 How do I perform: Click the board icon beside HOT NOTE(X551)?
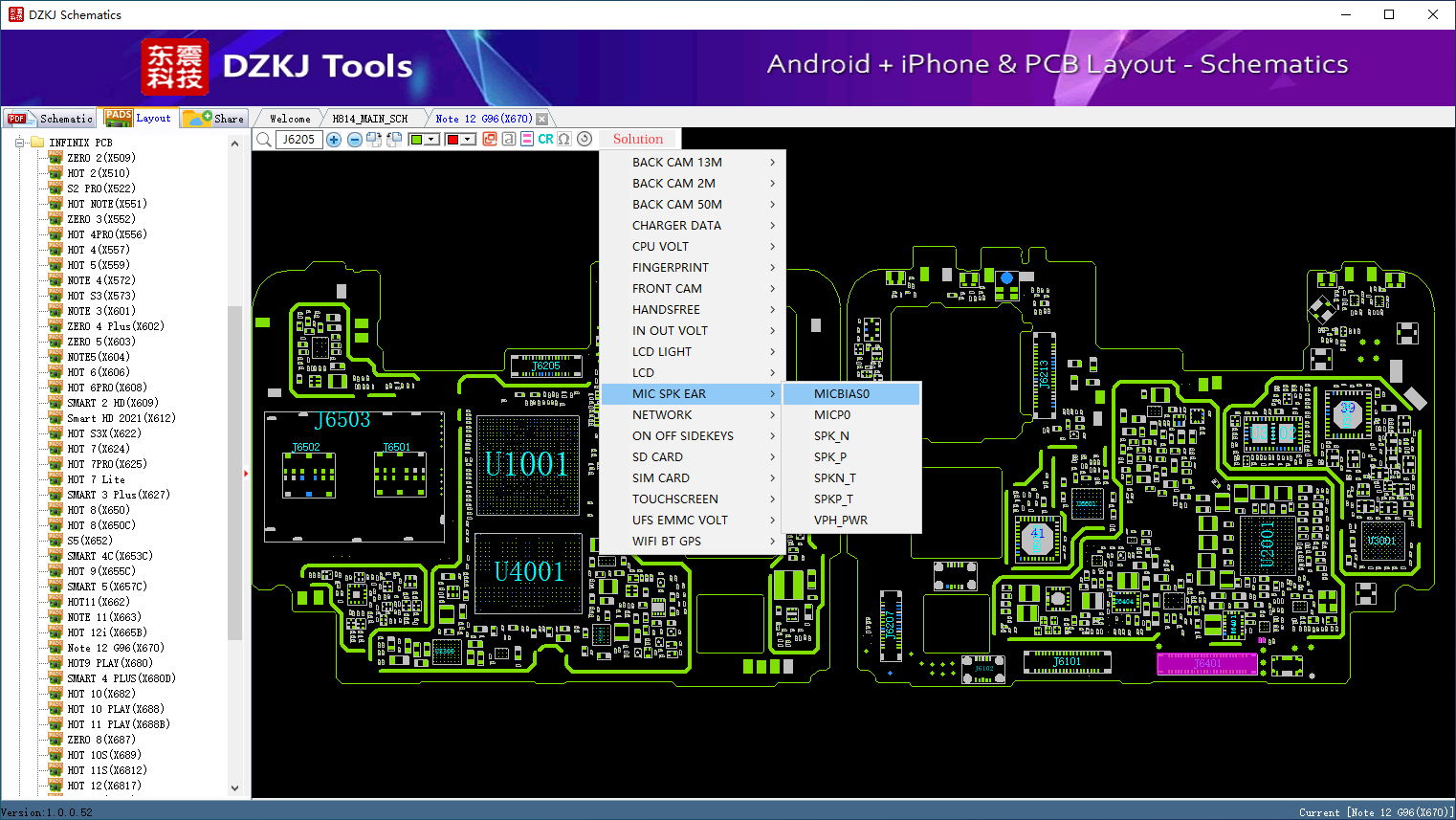55,204
